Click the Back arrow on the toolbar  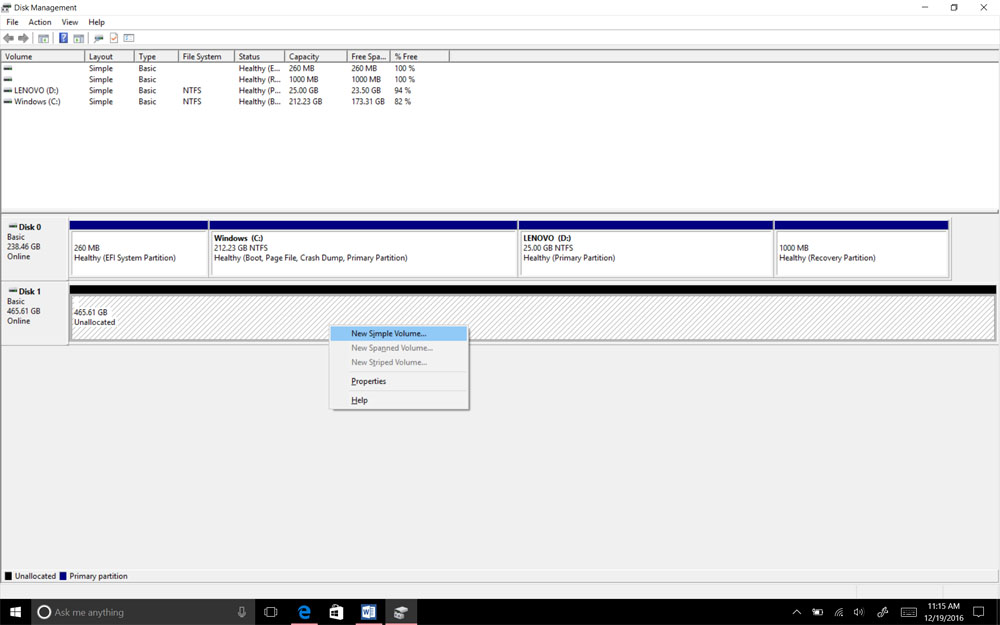coord(8,38)
